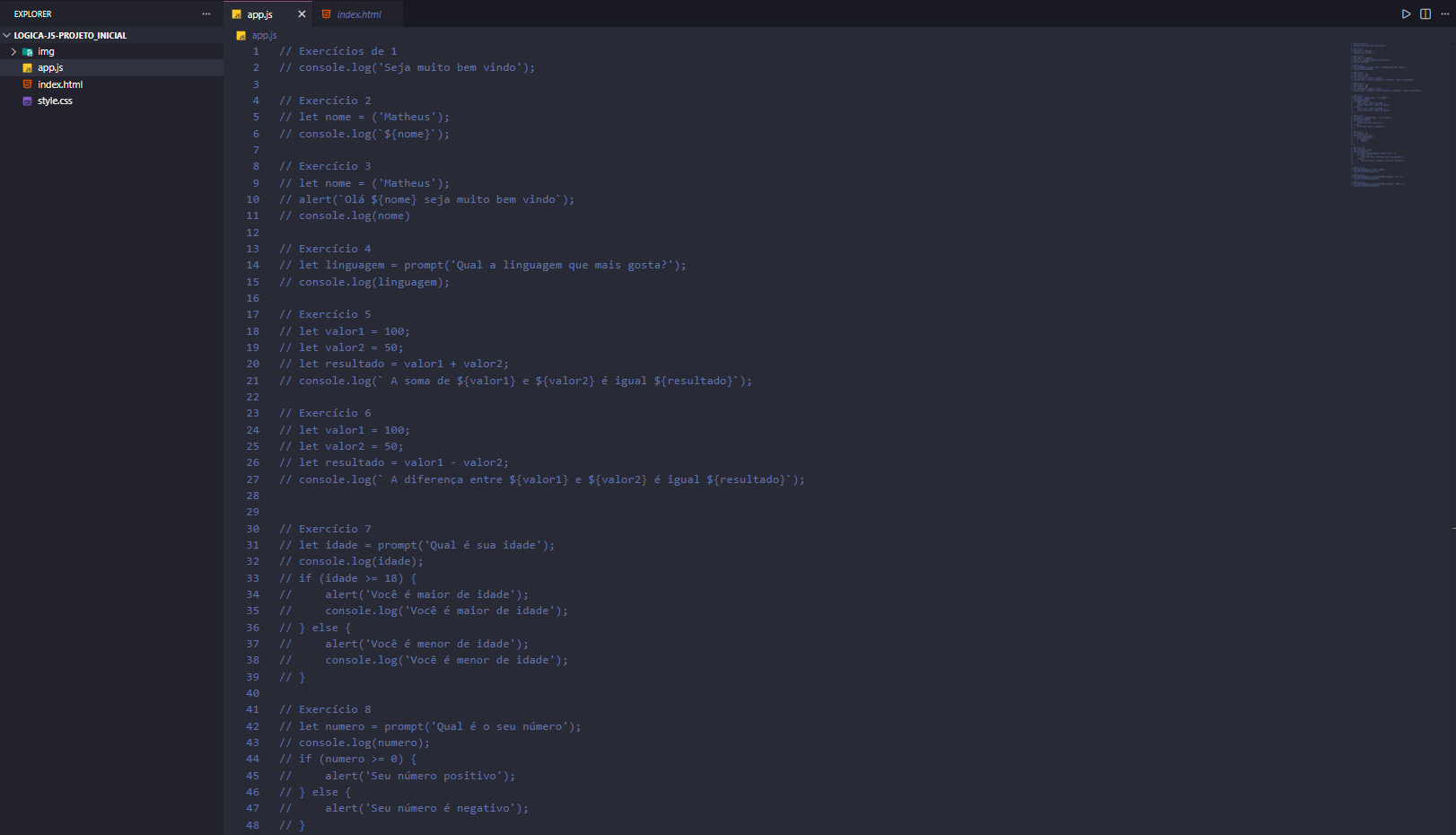Click the CSS icon beside style.css
1456x835 pixels.
(x=28, y=101)
